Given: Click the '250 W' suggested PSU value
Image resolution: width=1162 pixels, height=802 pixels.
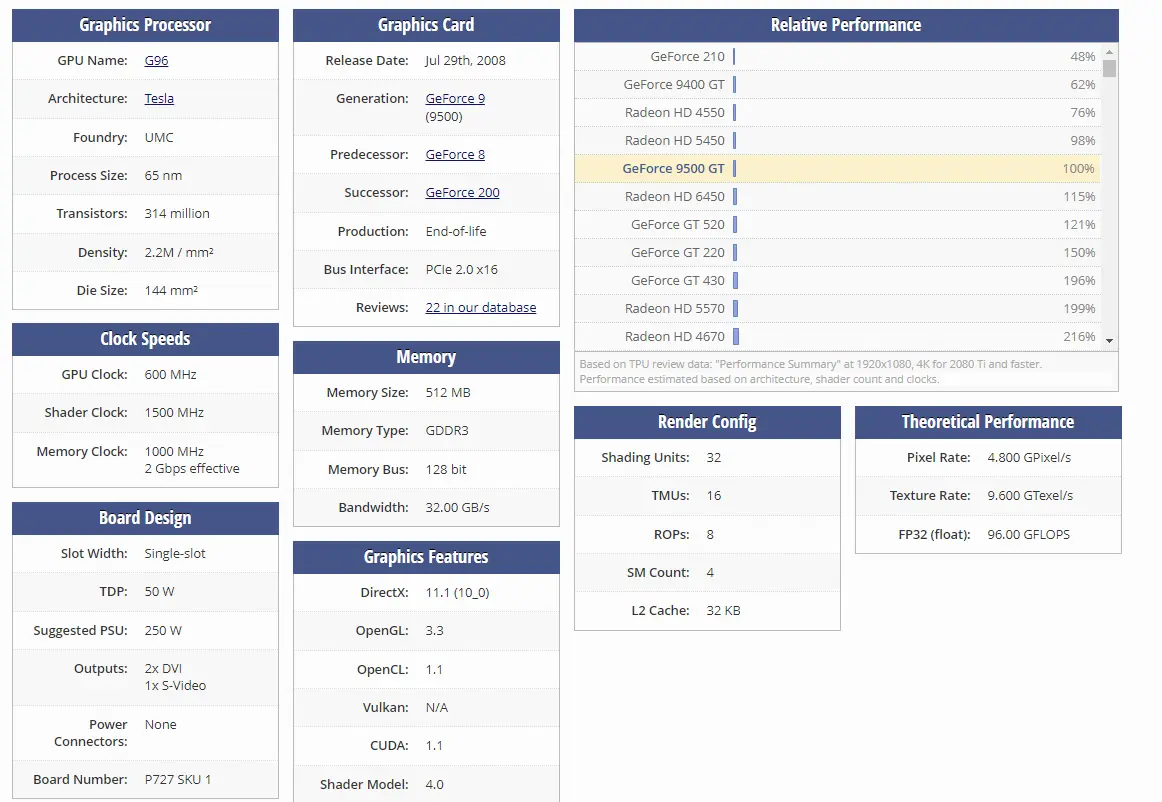Looking at the screenshot, I should click(x=163, y=631).
